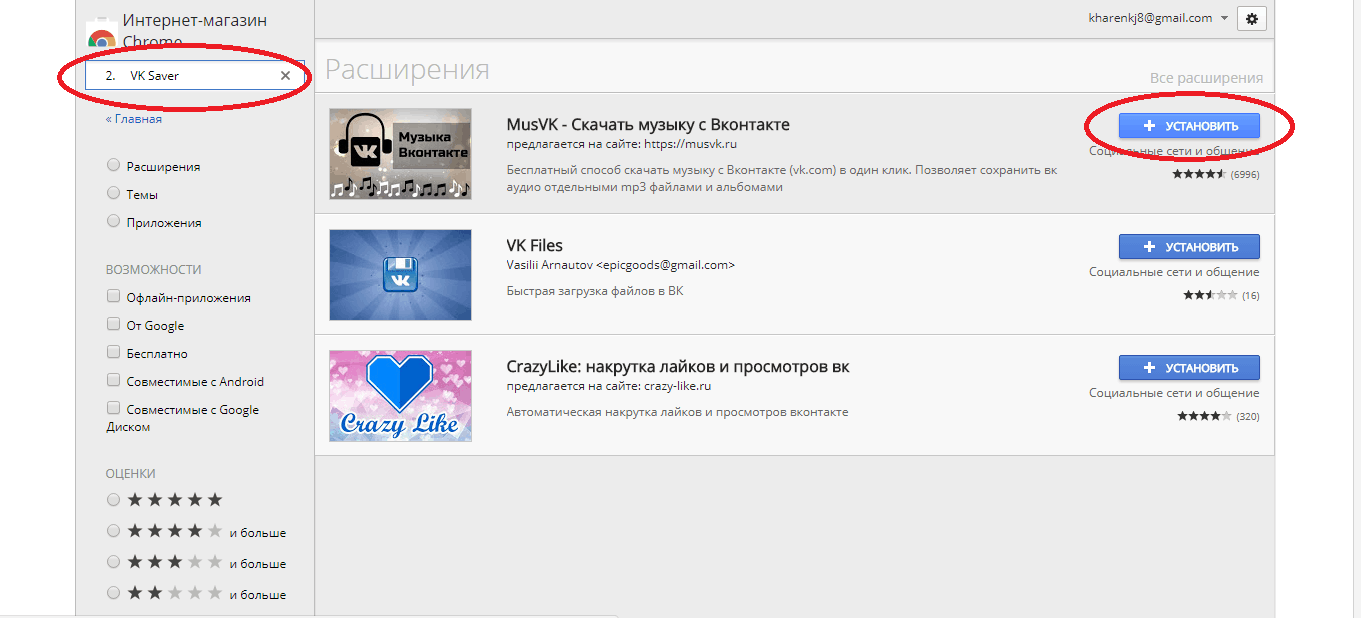
Task: Click the crazy-like.ru offered-by text
Action: tap(609, 386)
